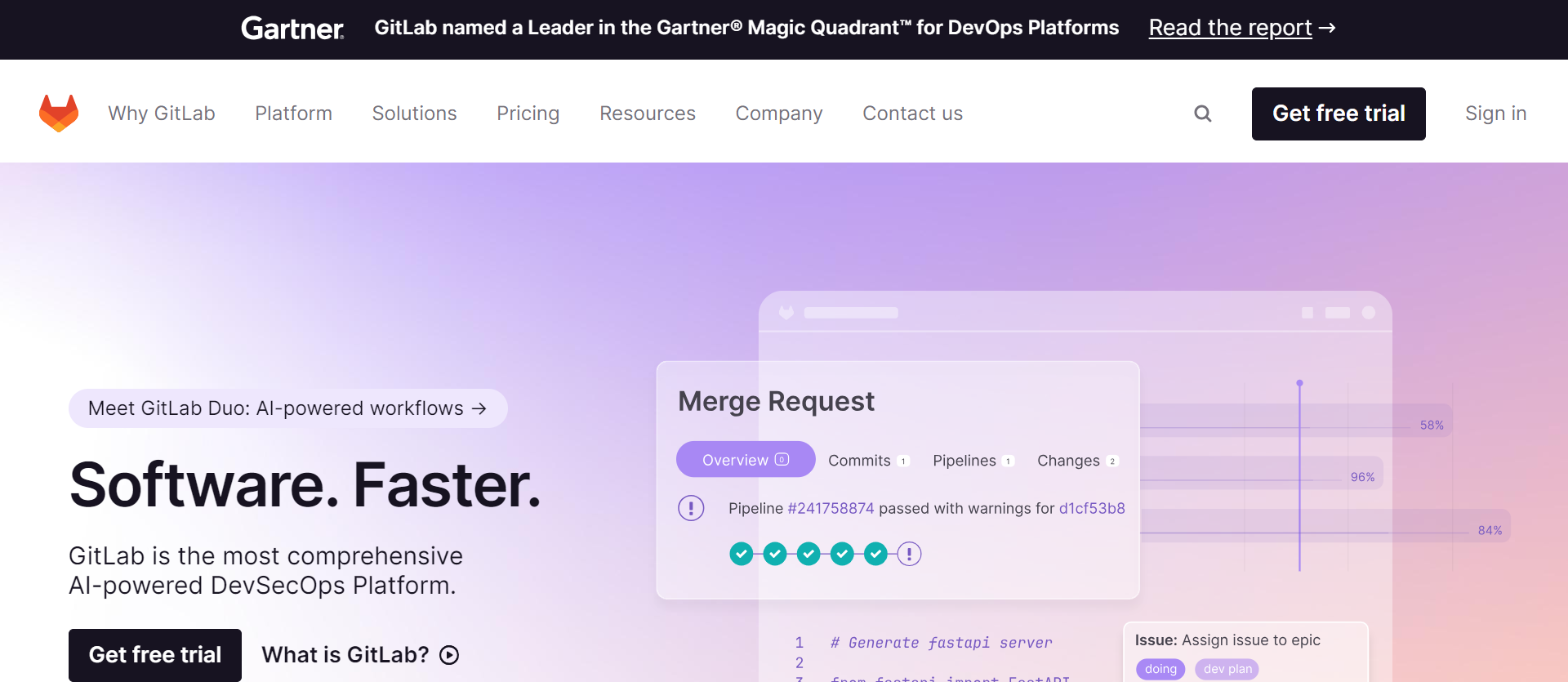
Task: Select the Overview tab in Merge Request
Action: click(x=746, y=460)
